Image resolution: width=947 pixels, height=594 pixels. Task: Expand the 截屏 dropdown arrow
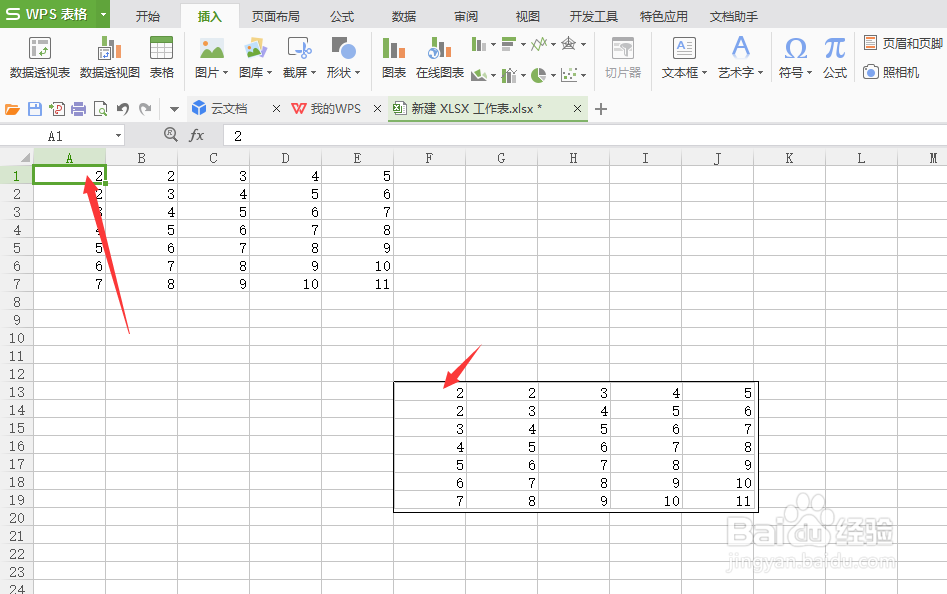313,73
